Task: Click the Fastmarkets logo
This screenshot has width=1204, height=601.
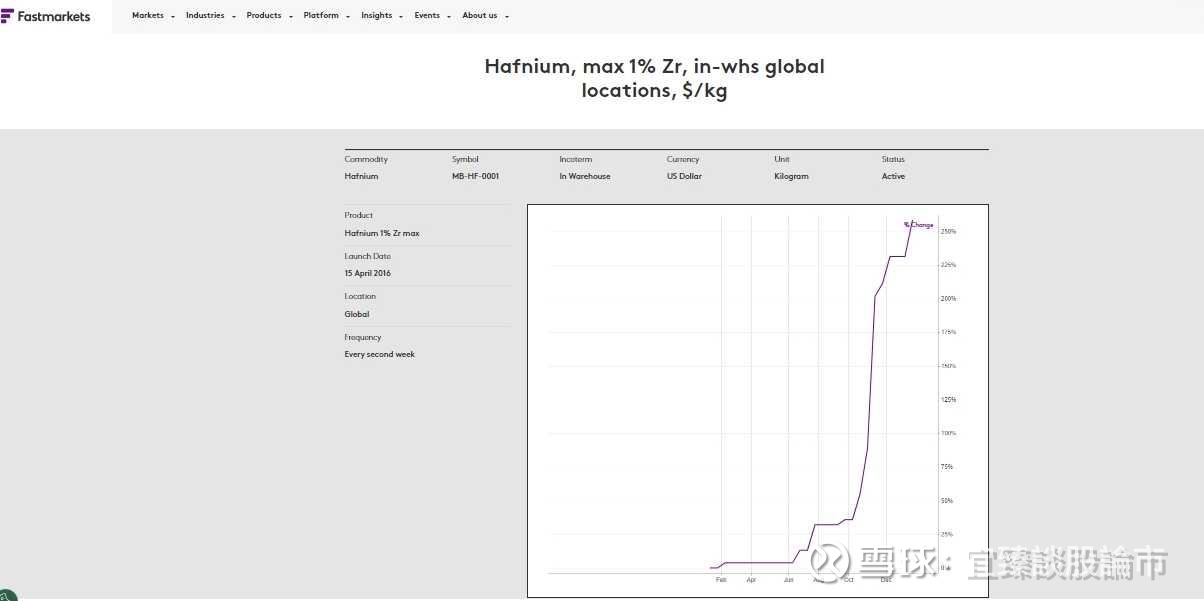Action: (x=46, y=15)
